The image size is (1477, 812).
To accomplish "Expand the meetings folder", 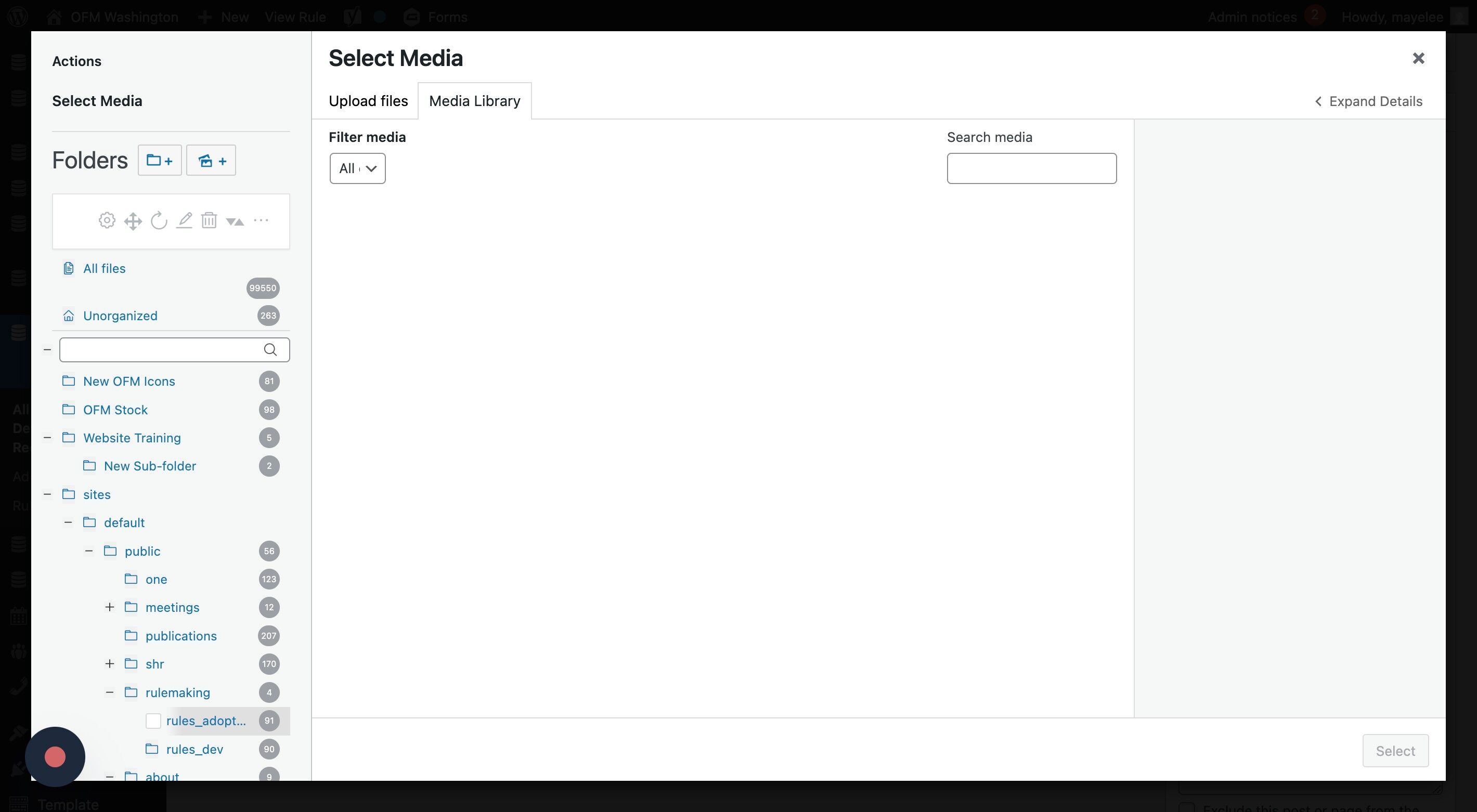I will (x=110, y=607).
